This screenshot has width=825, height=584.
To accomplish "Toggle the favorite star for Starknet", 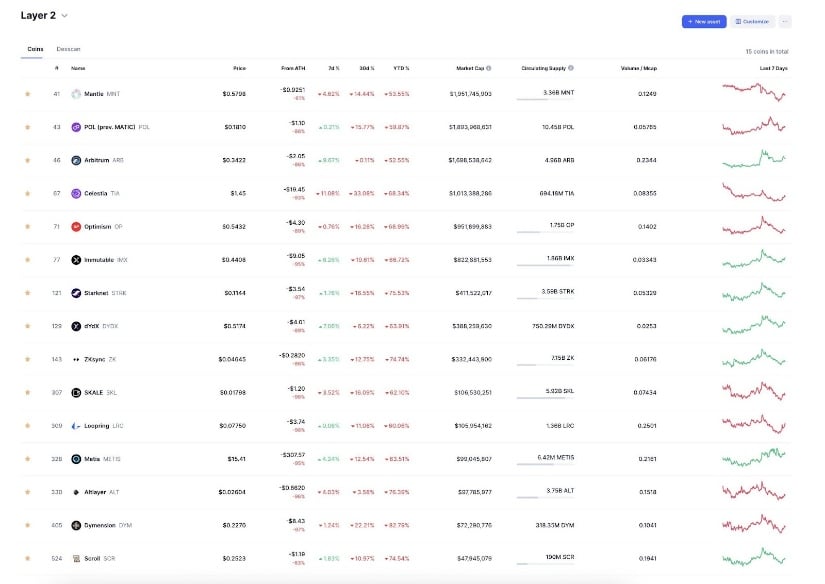I will pos(27,293).
